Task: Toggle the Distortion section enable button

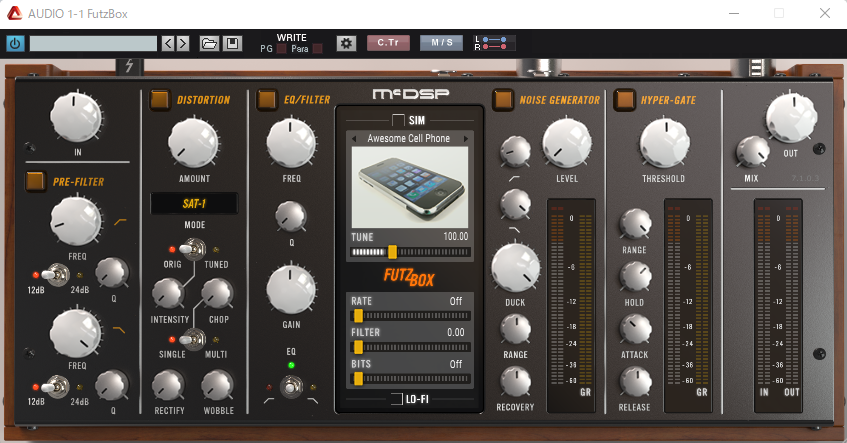Action: (x=160, y=99)
